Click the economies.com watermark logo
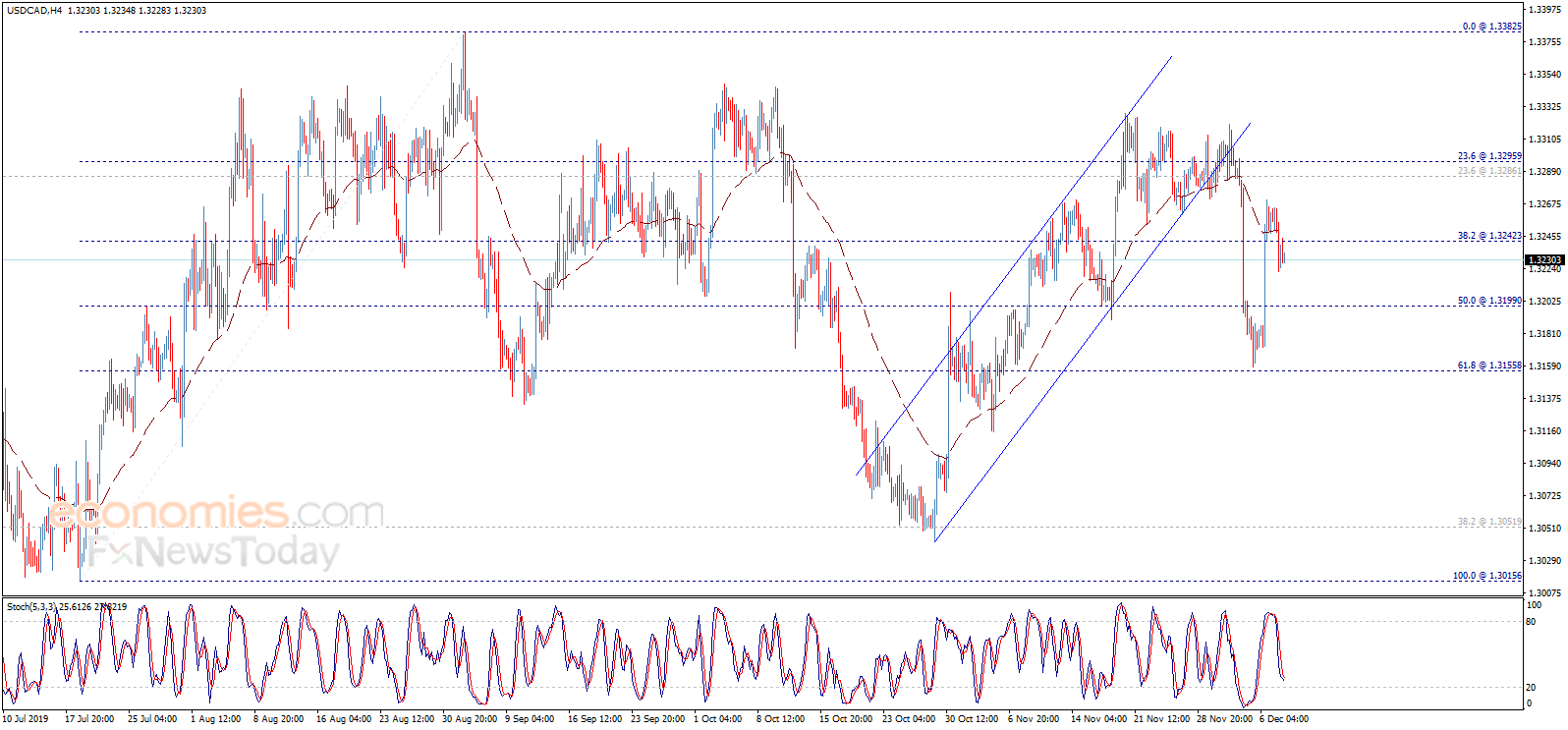This screenshot has width=1568, height=730. click(x=216, y=512)
